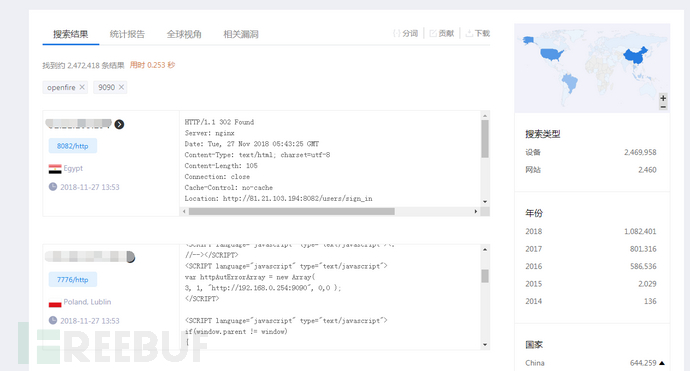Click scroll down arrow in second response box
This screenshot has height=371, width=690.
485,345
